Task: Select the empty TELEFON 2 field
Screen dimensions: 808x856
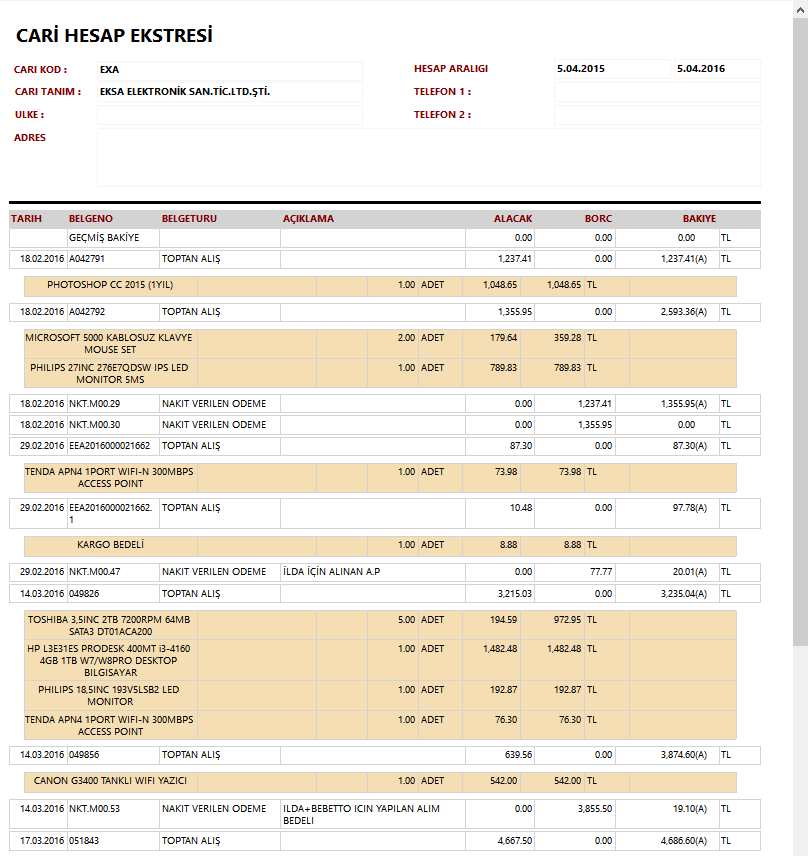Action: [x=656, y=115]
